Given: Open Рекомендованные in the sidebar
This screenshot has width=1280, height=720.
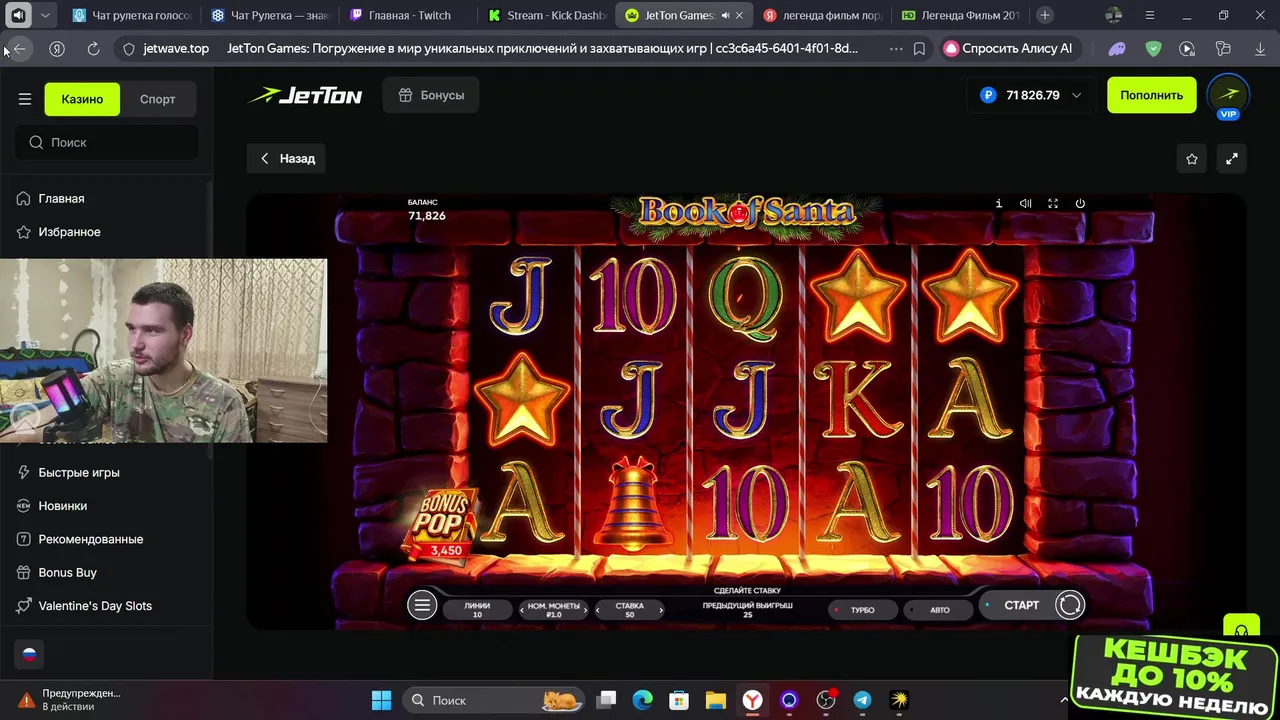Looking at the screenshot, I should pyautogui.click(x=90, y=538).
